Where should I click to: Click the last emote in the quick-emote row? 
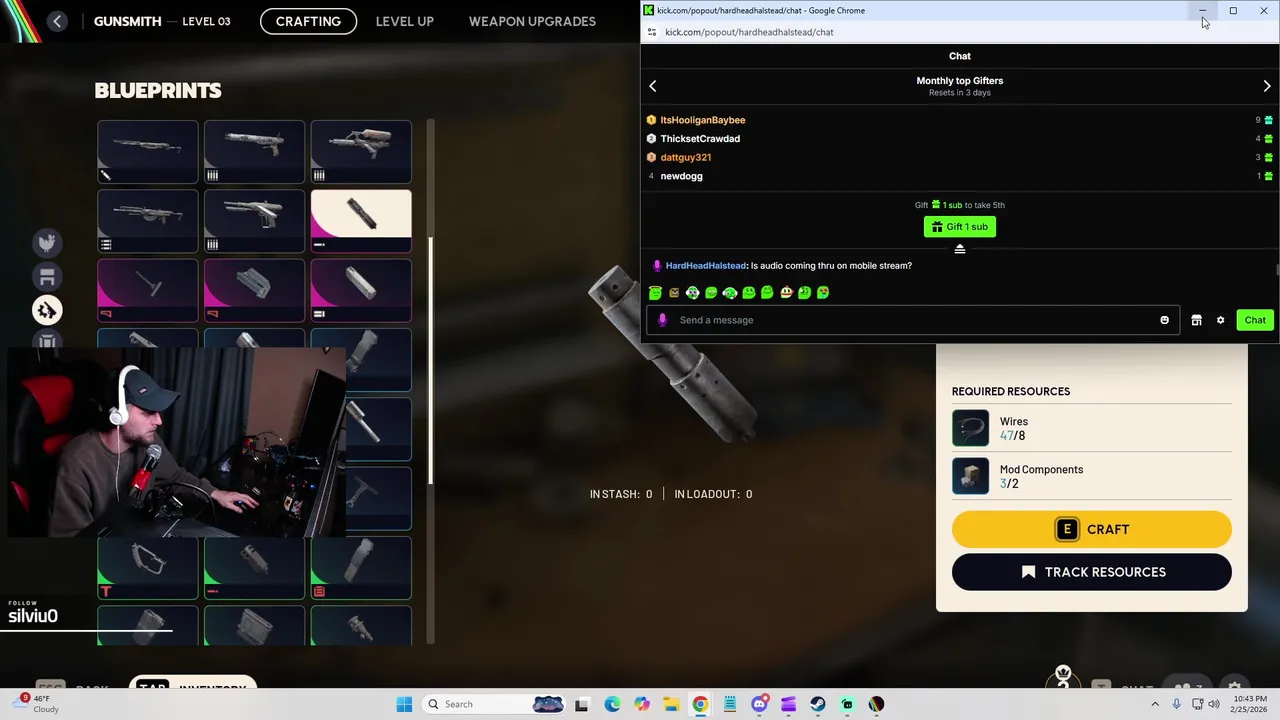(x=823, y=293)
